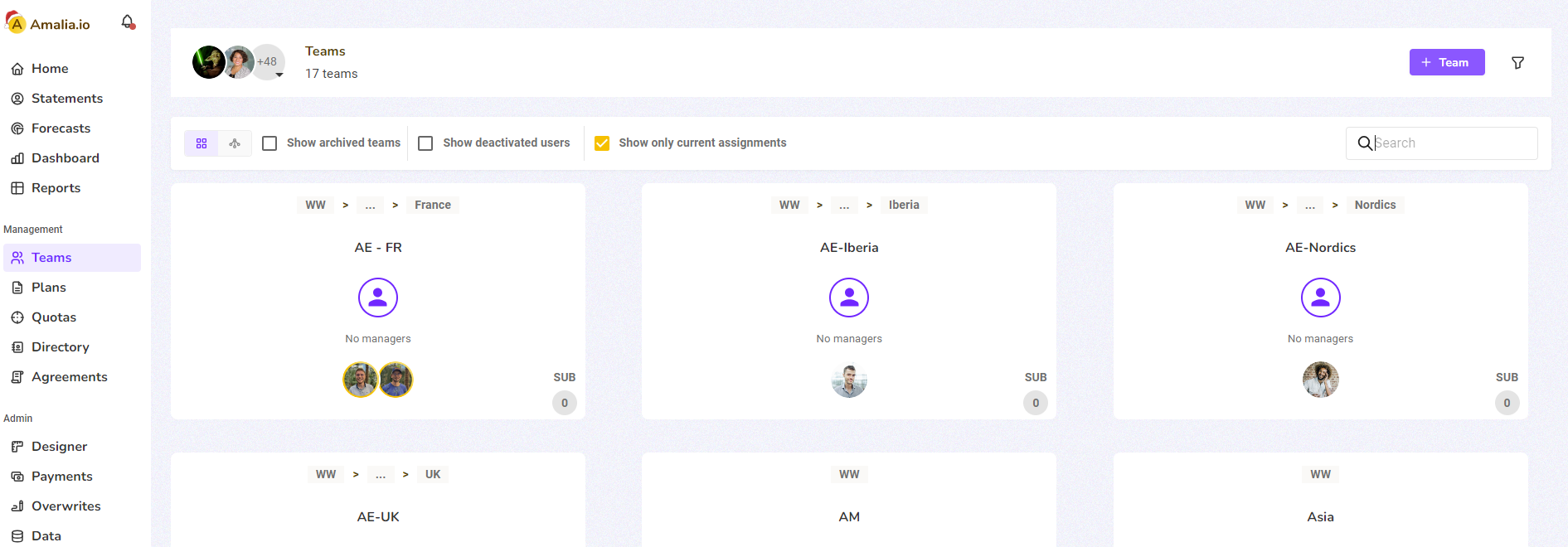Expand ellipsis breadcrumb on AE - FR card
The image size is (1568, 547).
pos(370,205)
